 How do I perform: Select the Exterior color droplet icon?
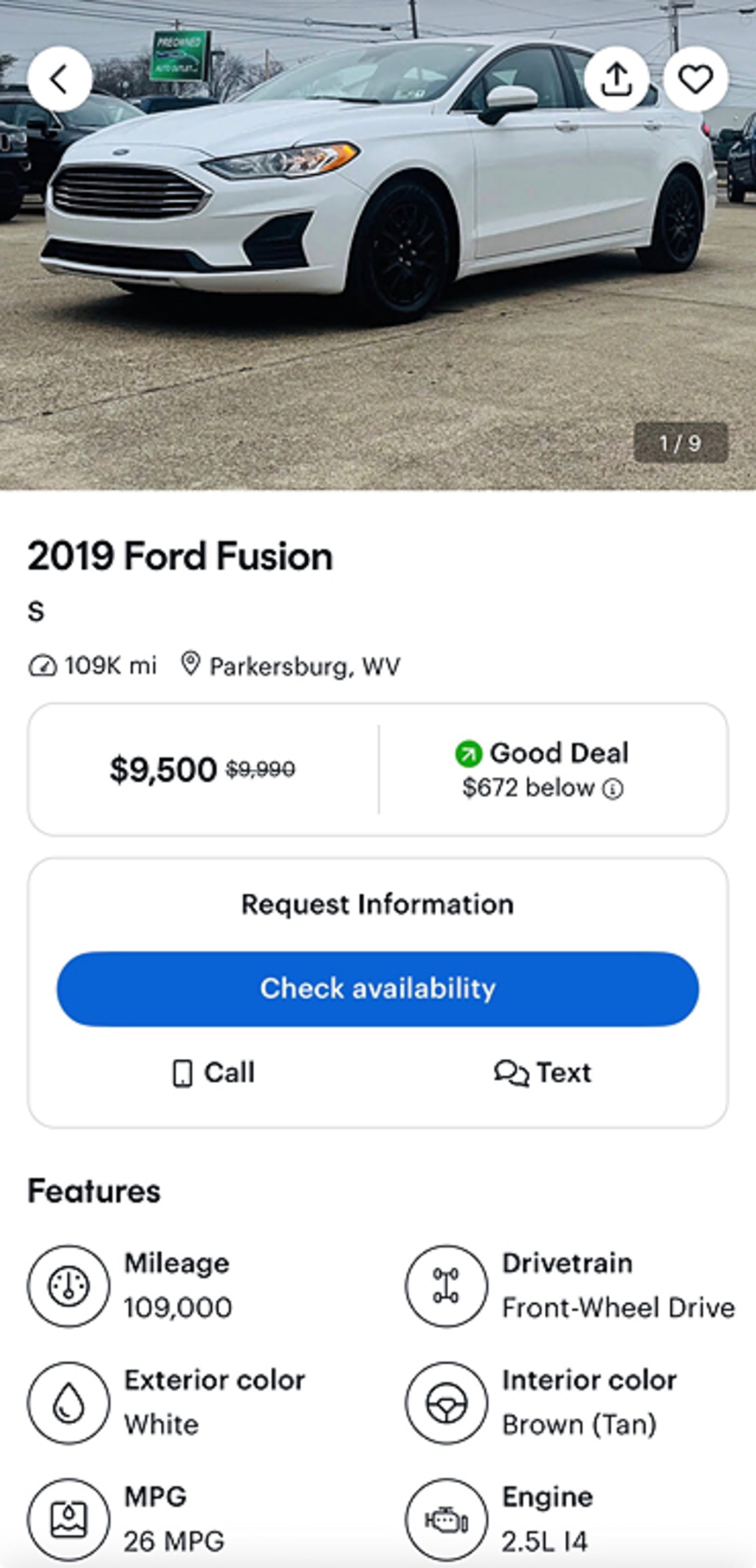pyautogui.click(x=69, y=1402)
